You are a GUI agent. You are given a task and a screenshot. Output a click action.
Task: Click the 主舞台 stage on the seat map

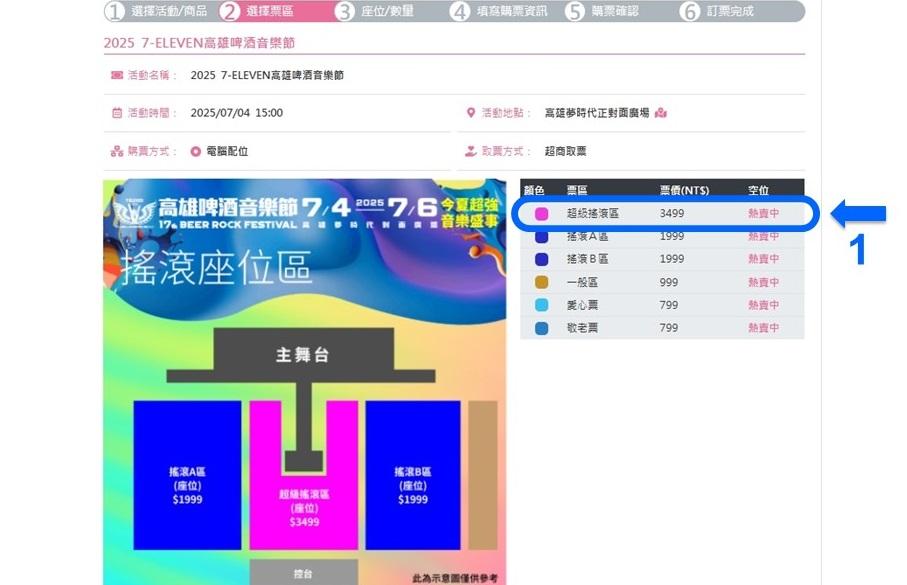pyautogui.click(x=303, y=354)
